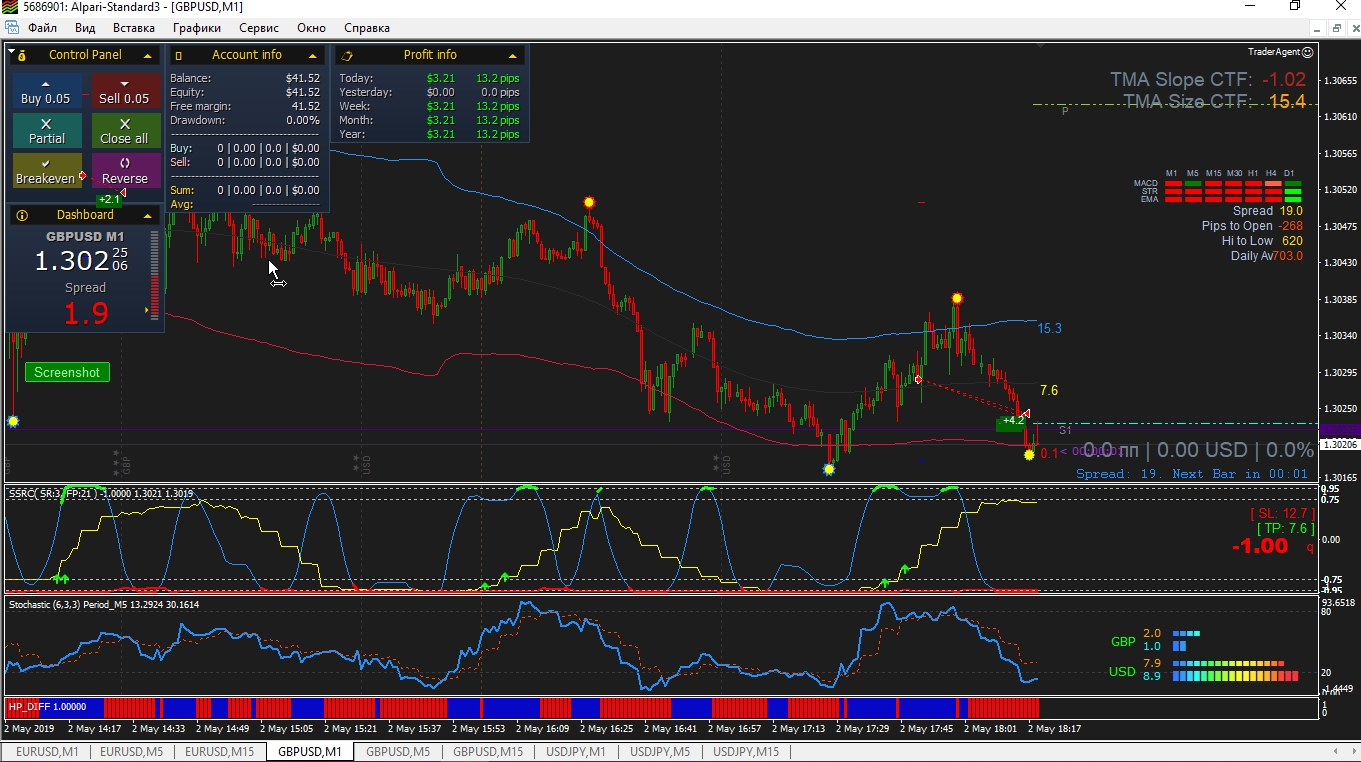Click the sun marker at the latest low
Screen dimensions: 1361x762
[1029, 455]
